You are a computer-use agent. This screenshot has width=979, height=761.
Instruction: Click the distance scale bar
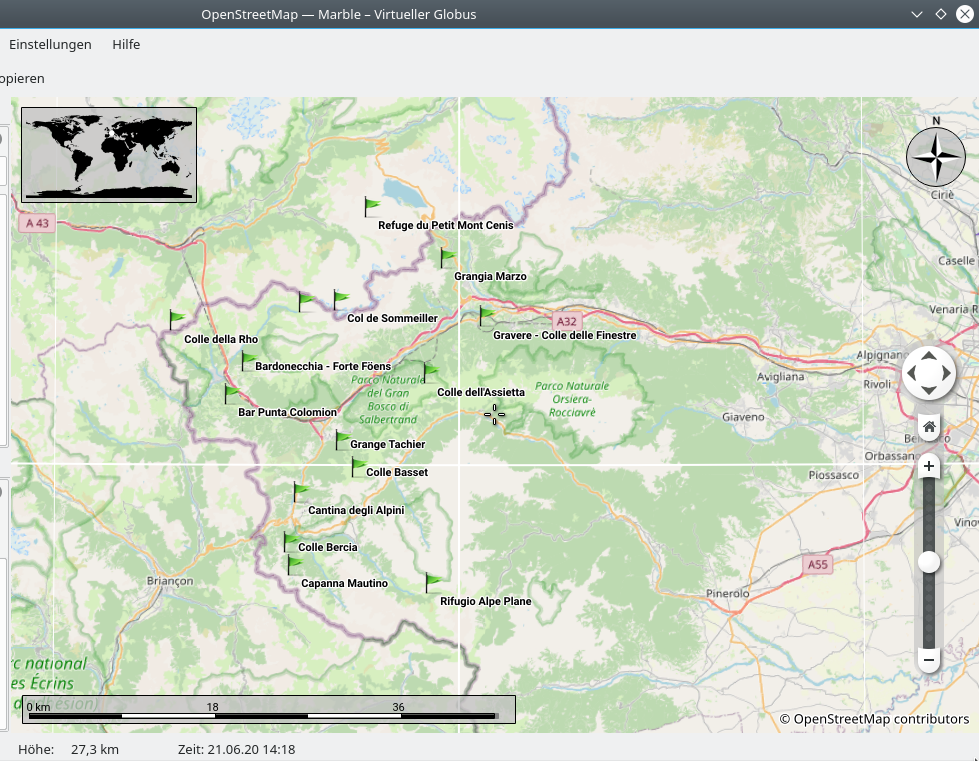[x=268, y=709]
